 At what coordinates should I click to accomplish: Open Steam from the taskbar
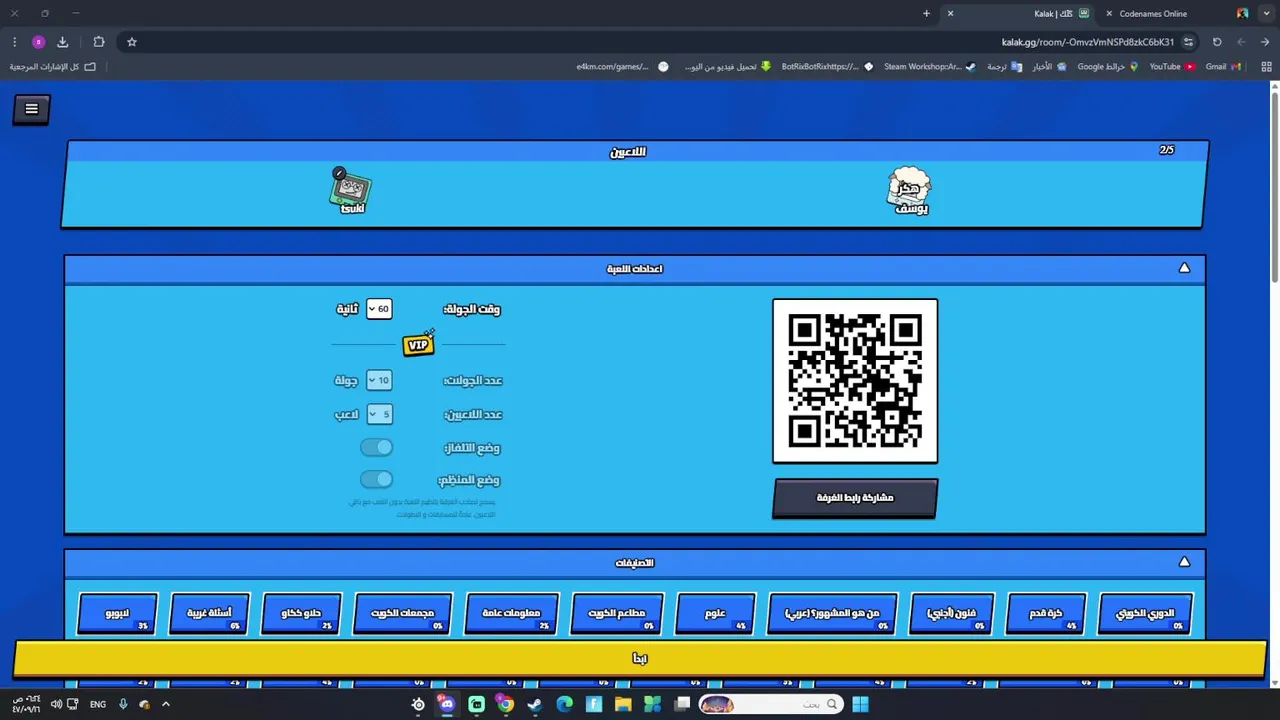[x=535, y=704]
